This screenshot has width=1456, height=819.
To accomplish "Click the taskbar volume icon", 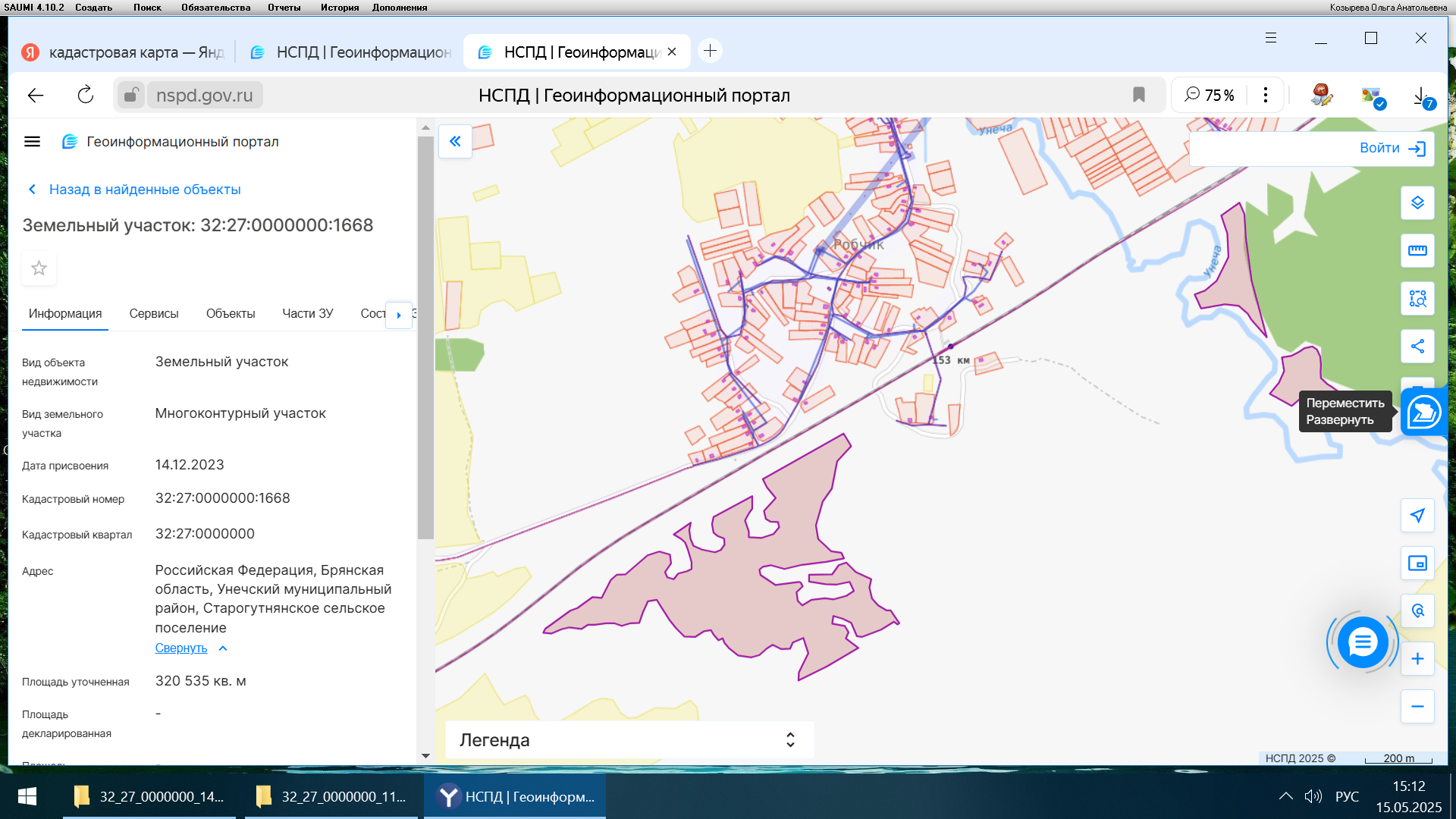I will tap(1313, 796).
